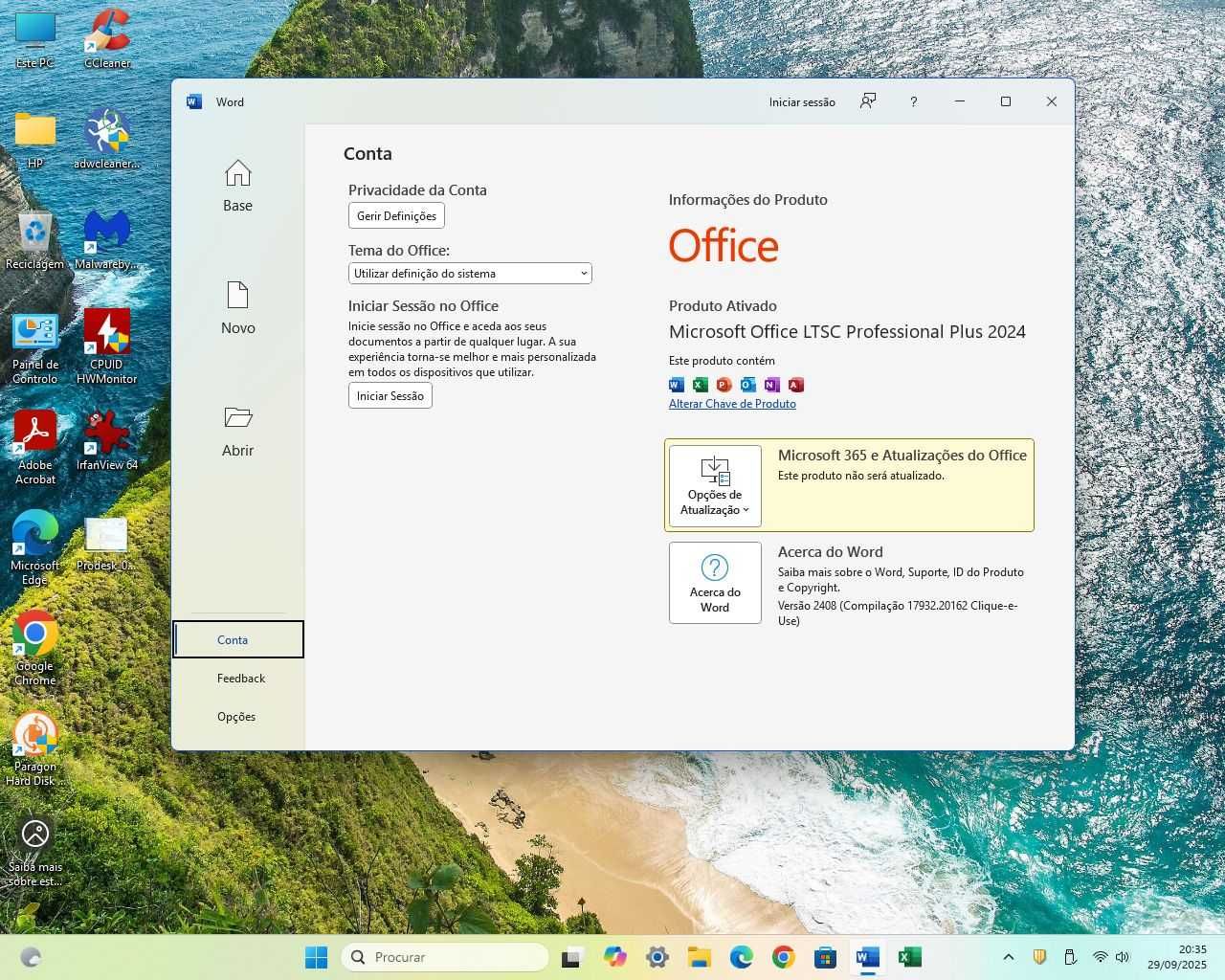Click the Acerca do Word button
Viewport: 1225px width, 980px height.
(x=715, y=583)
